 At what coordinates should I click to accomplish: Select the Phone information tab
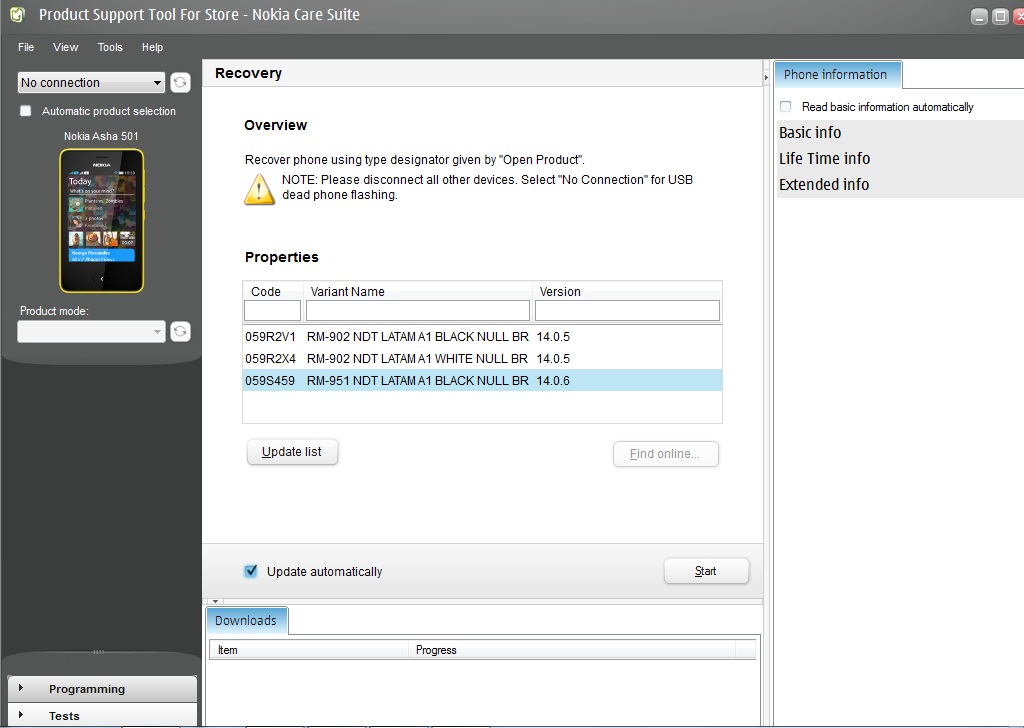[x=837, y=74]
